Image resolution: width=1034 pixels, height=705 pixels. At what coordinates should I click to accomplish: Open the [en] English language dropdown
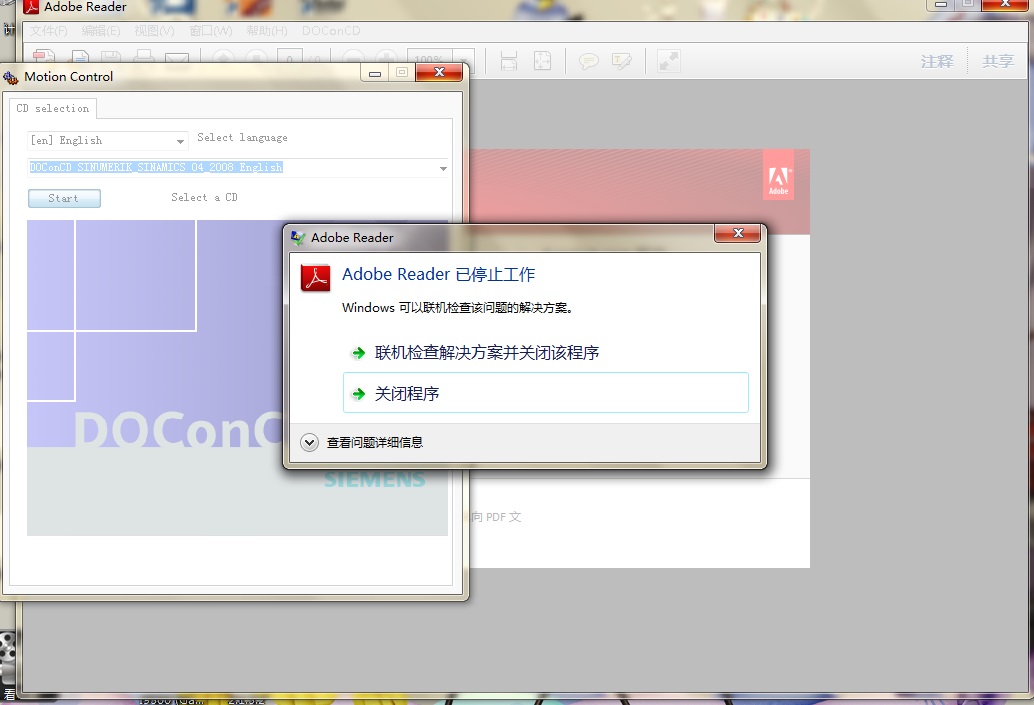click(x=108, y=140)
